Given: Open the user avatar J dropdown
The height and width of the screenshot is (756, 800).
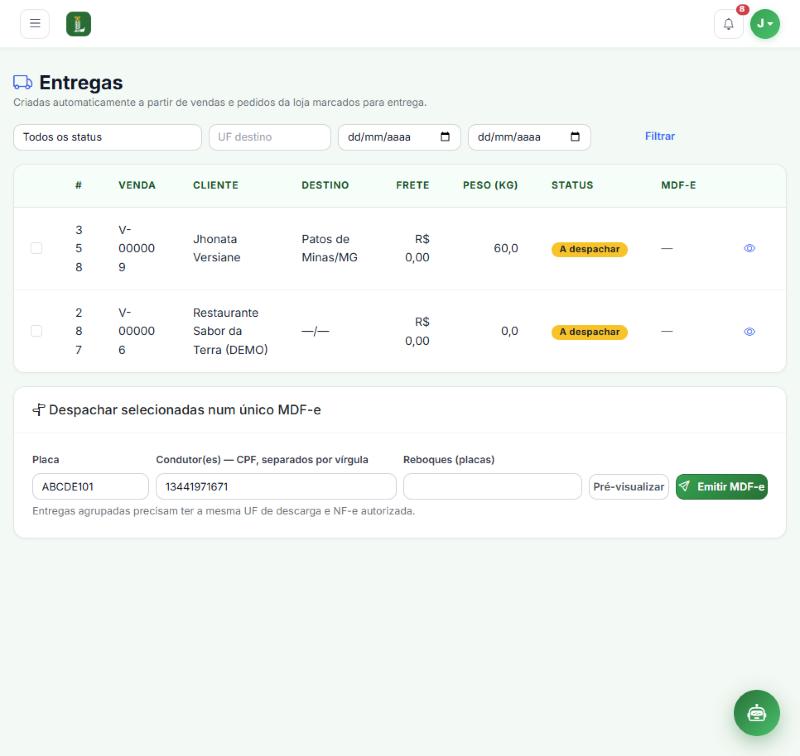Looking at the screenshot, I should pos(765,24).
